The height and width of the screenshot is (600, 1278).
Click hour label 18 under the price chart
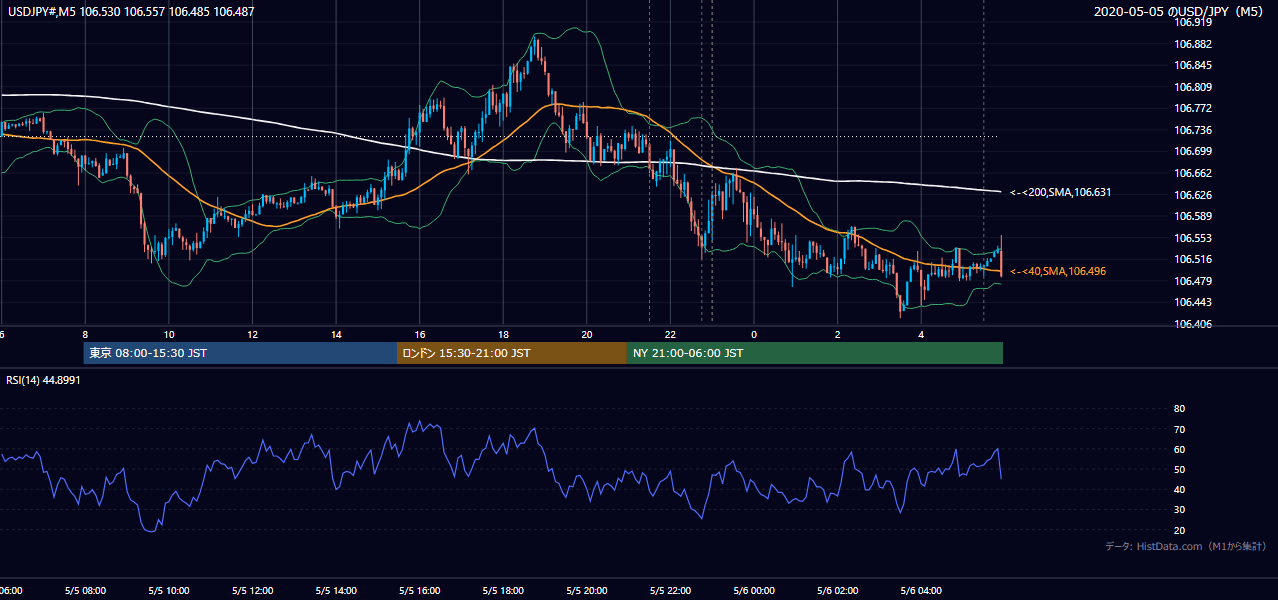click(x=504, y=335)
